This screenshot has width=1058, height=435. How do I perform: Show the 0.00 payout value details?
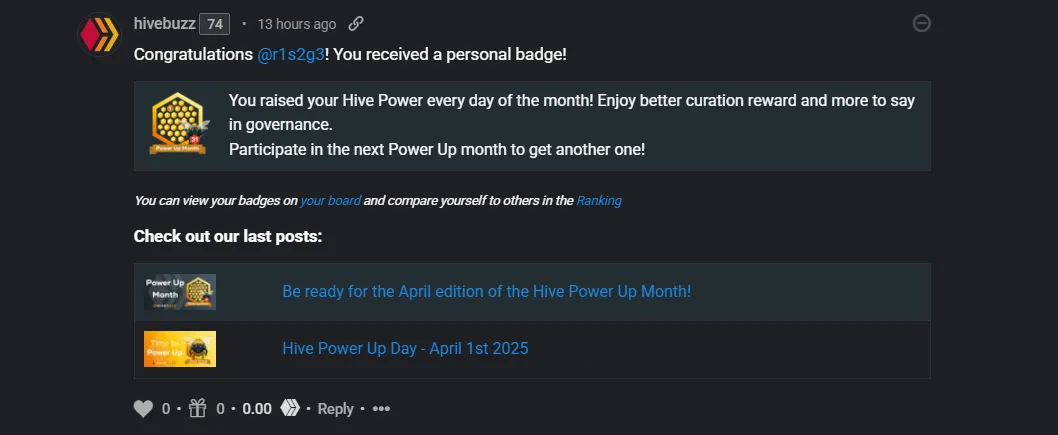pyautogui.click(x=257, y=409)
